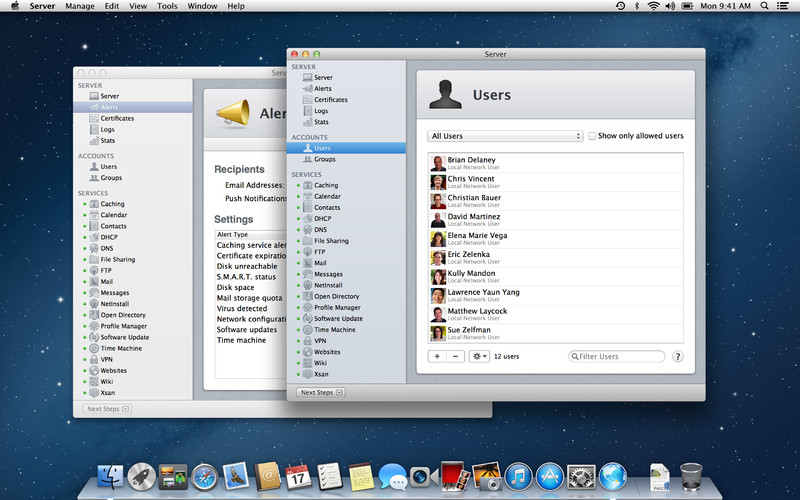
Task: Open Safari from the Dock
Action: [204, 476]
